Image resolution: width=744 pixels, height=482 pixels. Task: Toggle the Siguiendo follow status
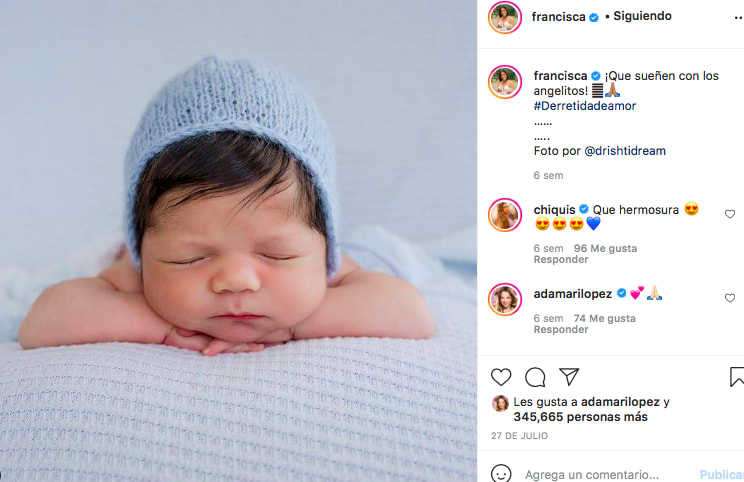[x=642, y=16]
